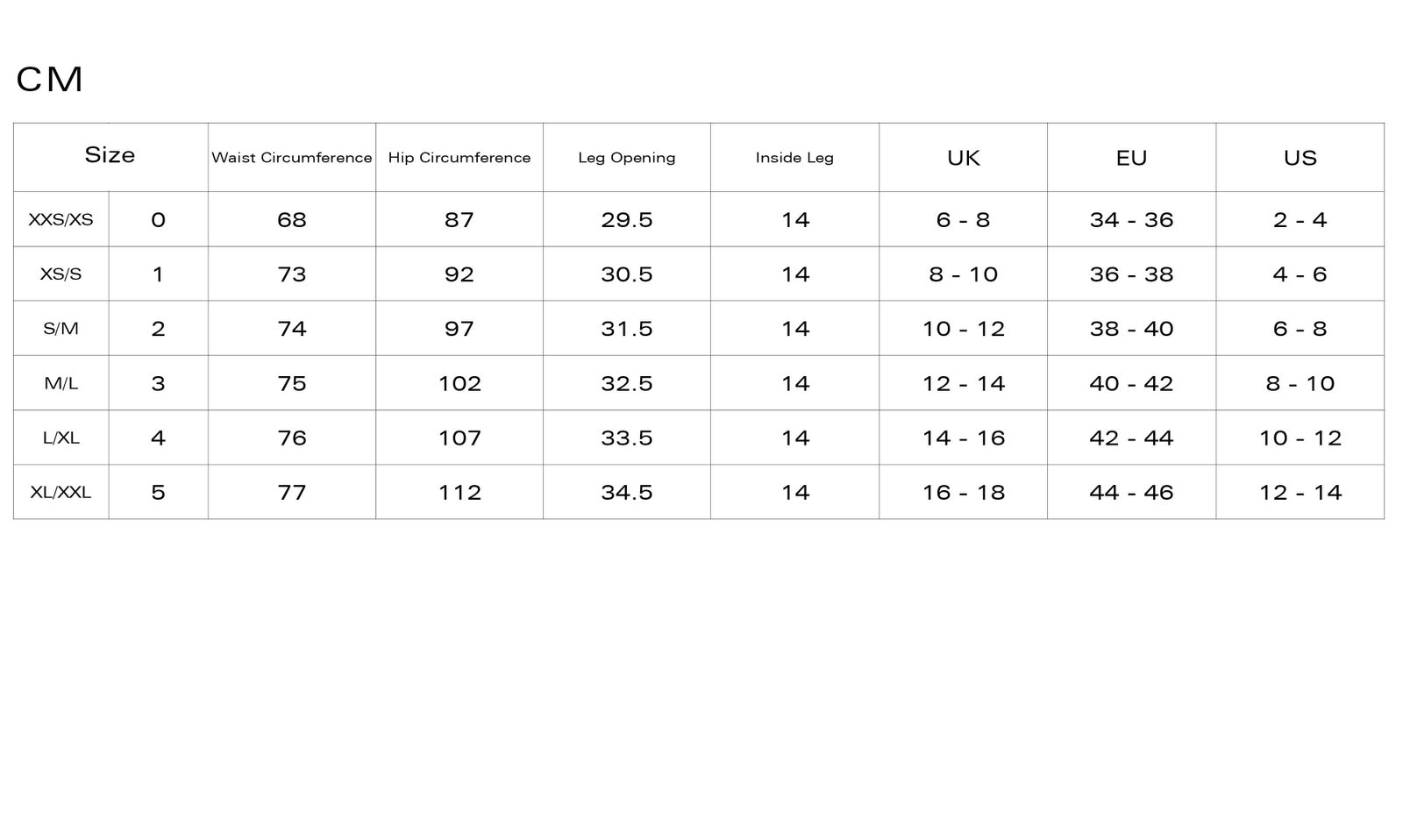Click the L/XL size label
This screenshot has height=840, width=1403.
pyautogui.click(x=61, y=438)
